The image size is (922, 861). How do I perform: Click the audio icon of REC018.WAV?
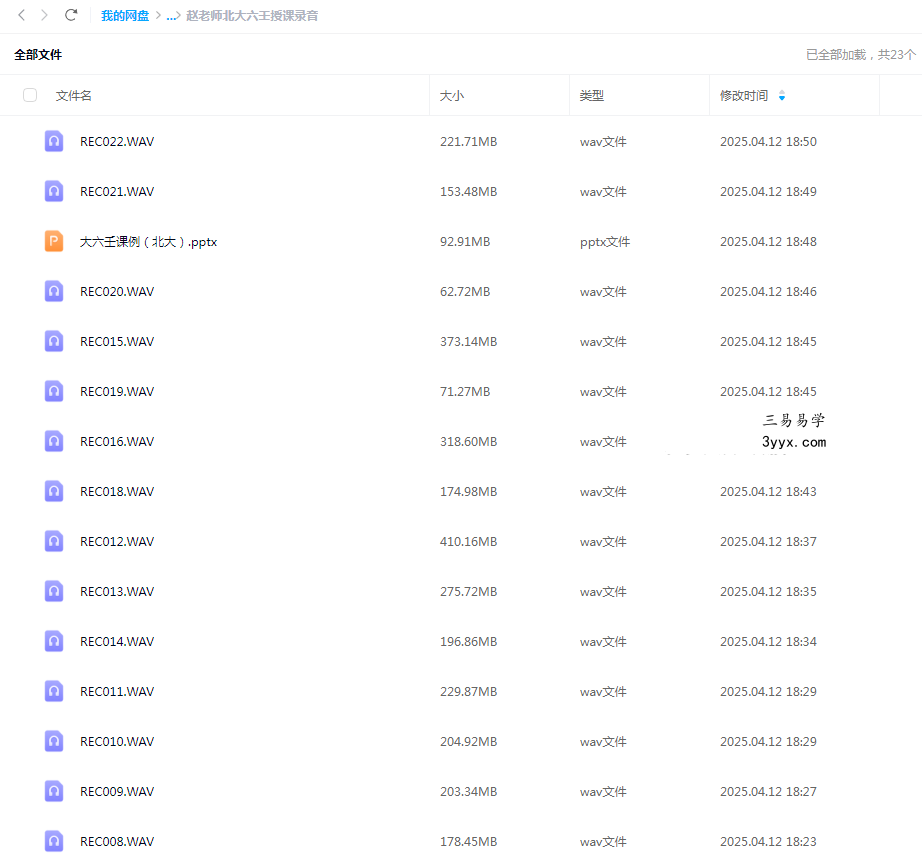pos(54,491)
